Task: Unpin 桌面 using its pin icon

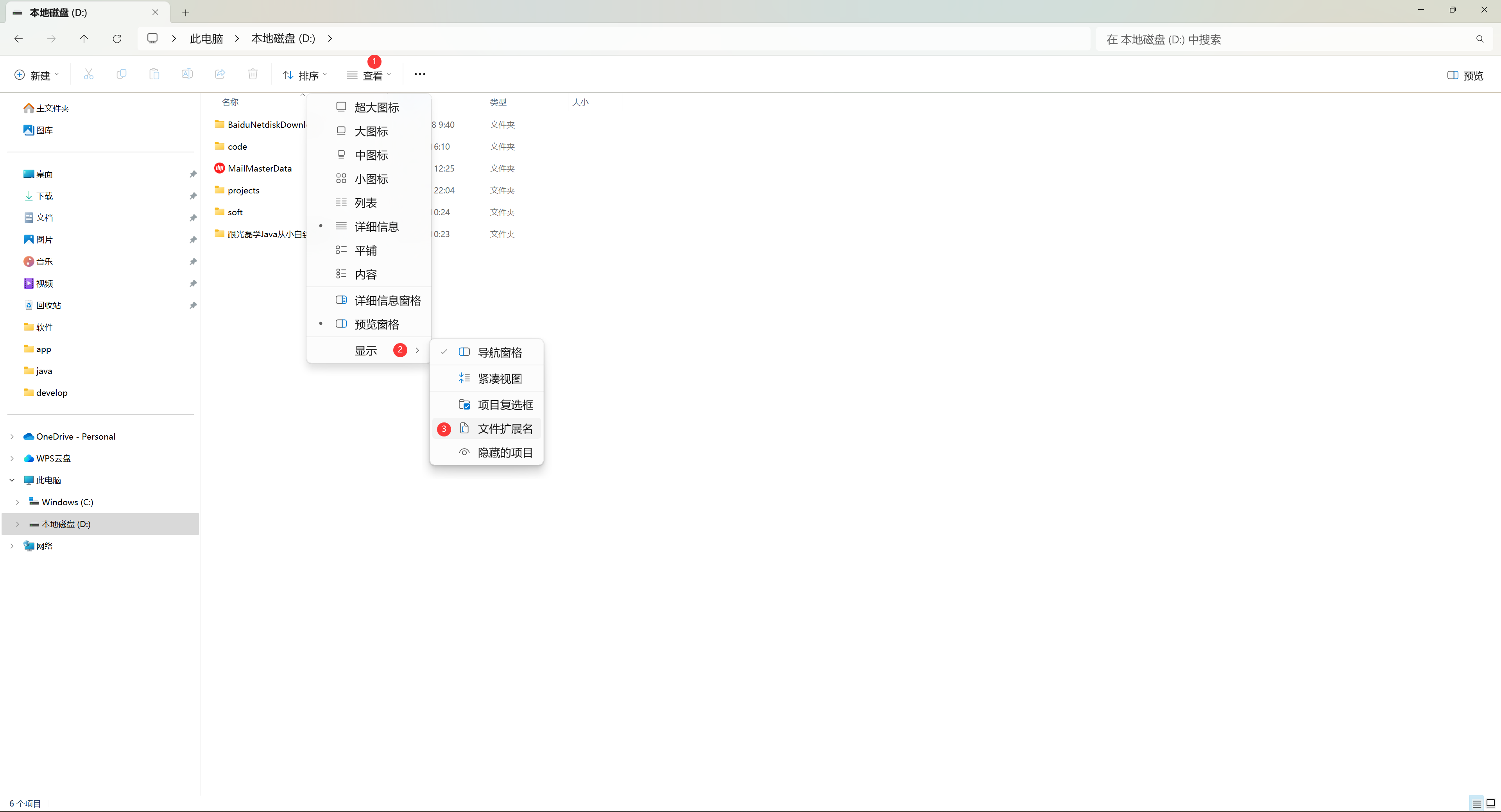Action: coord(193,174)
